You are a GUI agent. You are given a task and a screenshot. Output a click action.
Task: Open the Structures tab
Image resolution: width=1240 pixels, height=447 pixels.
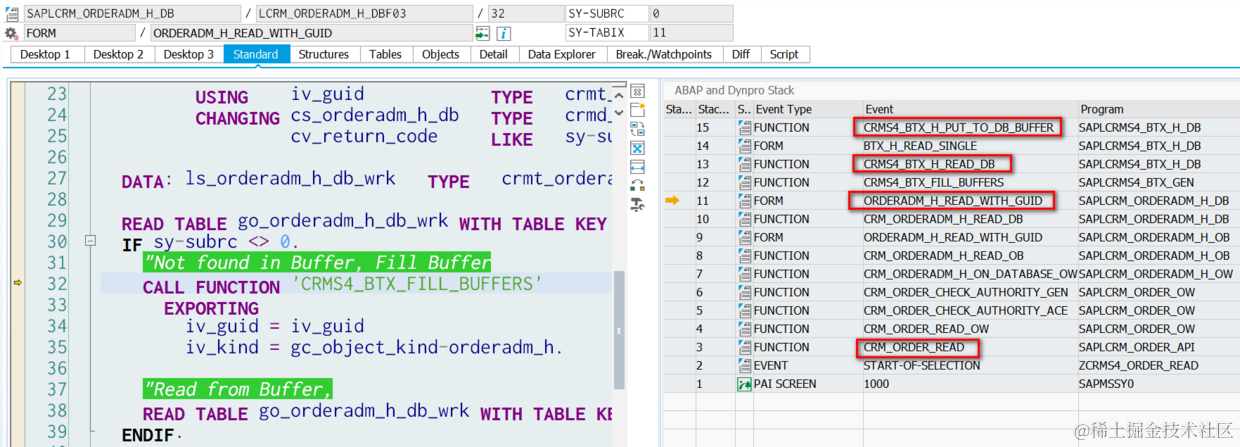(x=324, y=54)
